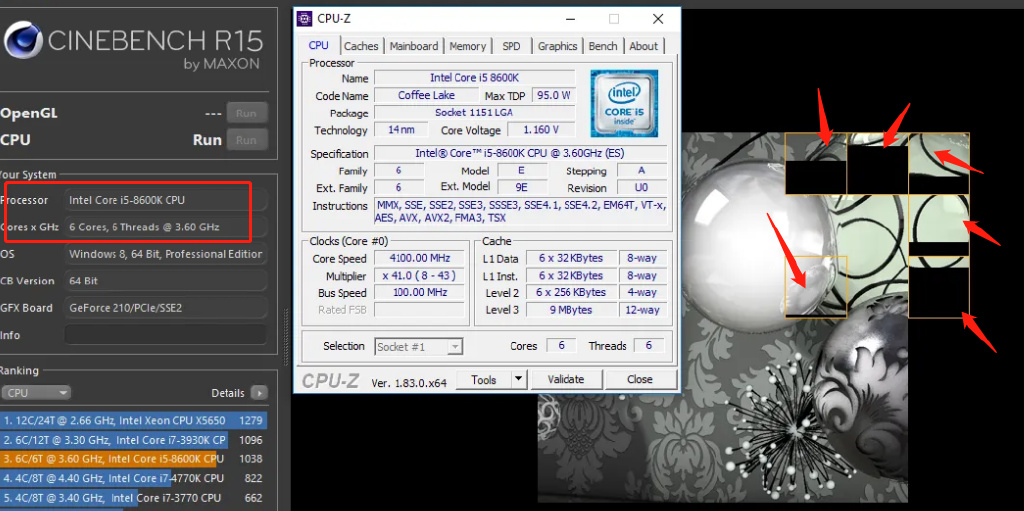Run the CPU benchmark test
1024x511 pixels.
tap(246, 140)
